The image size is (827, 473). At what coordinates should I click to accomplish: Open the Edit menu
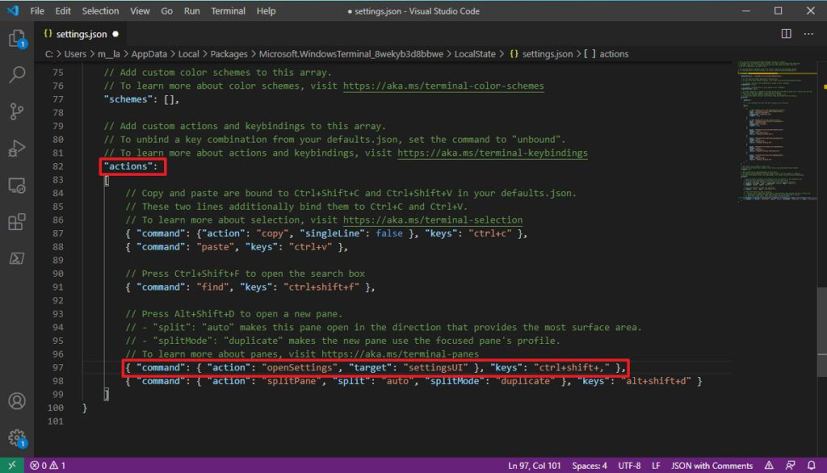62,11
